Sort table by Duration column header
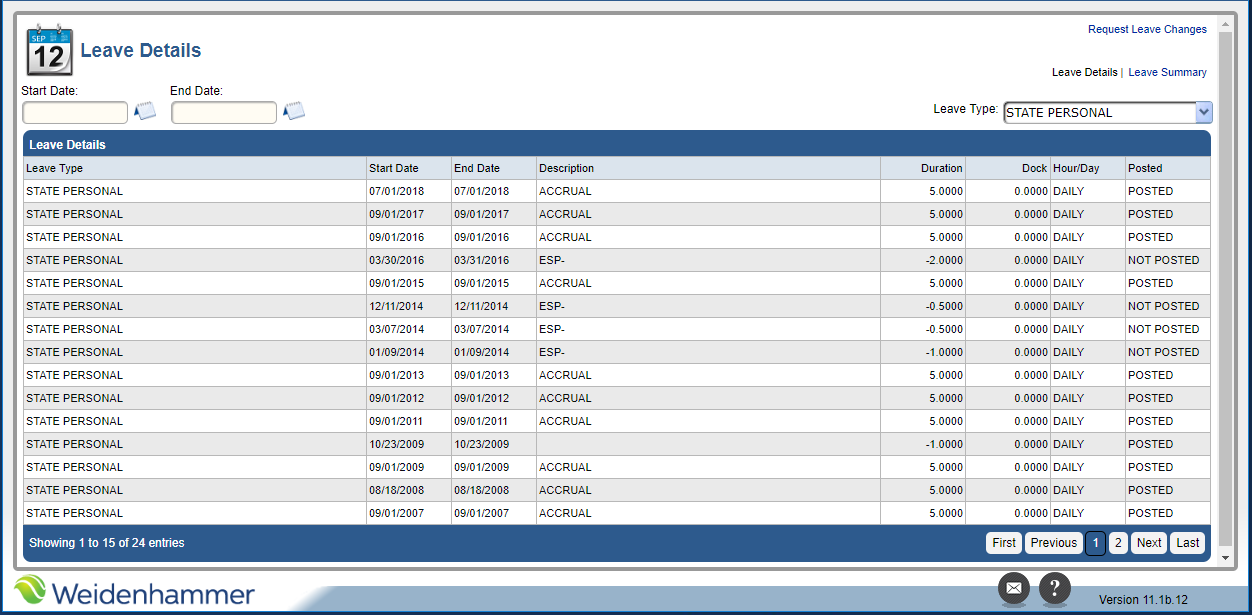Viewport: 1252px width, 615px height. point(941,168)
